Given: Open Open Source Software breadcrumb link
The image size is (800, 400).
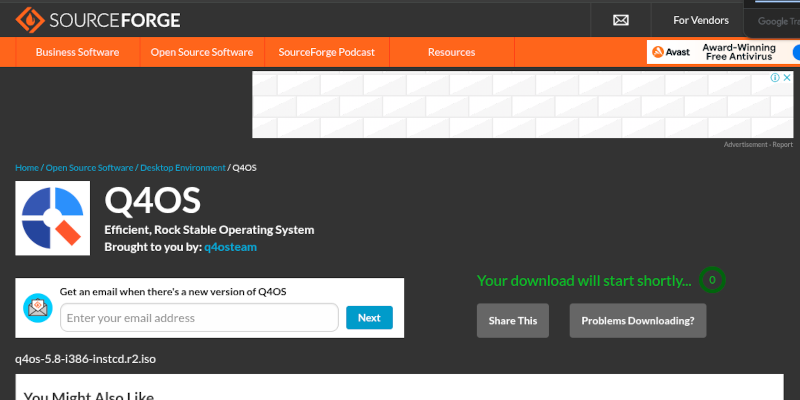Looking at the screenshot, I should click(x=89, y=168).
